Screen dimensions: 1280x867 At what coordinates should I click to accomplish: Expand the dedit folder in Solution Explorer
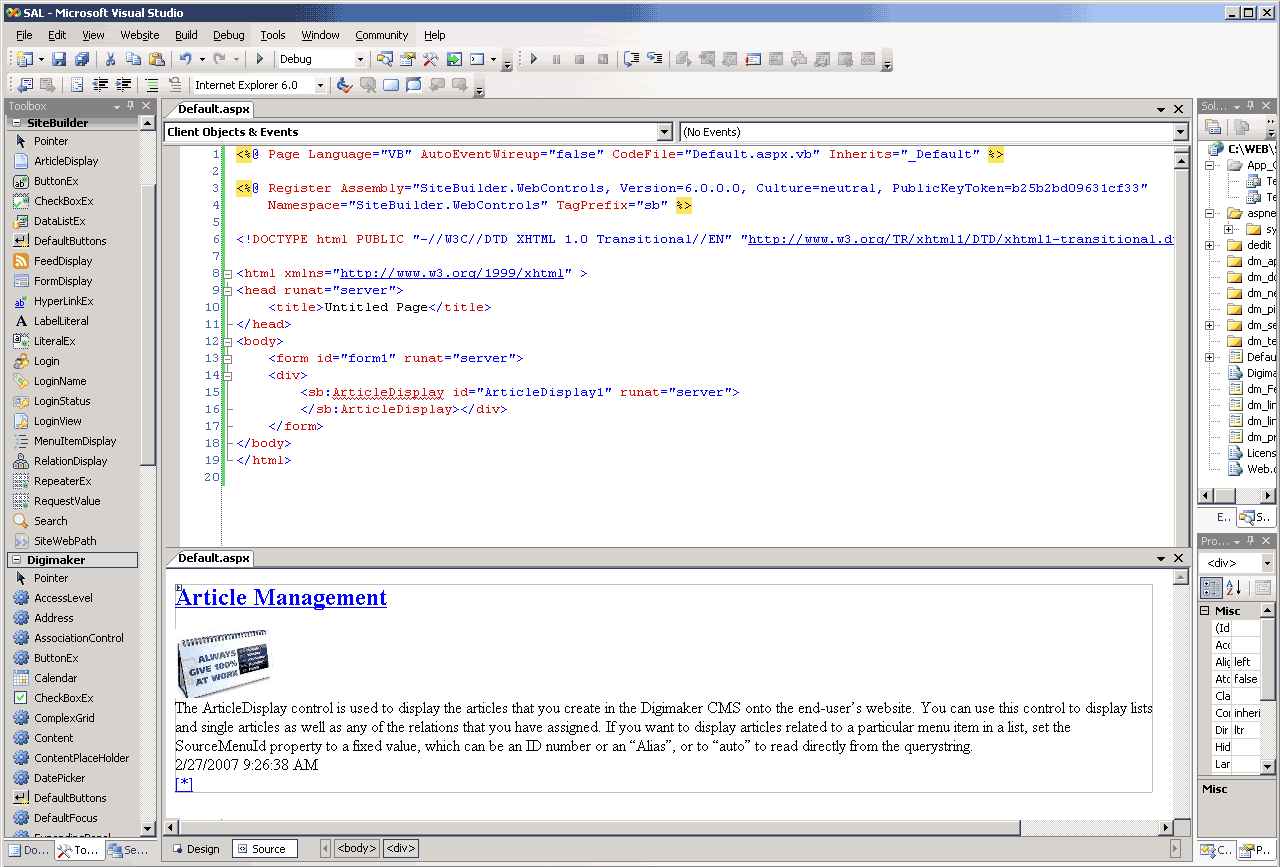pos(1210,245)
